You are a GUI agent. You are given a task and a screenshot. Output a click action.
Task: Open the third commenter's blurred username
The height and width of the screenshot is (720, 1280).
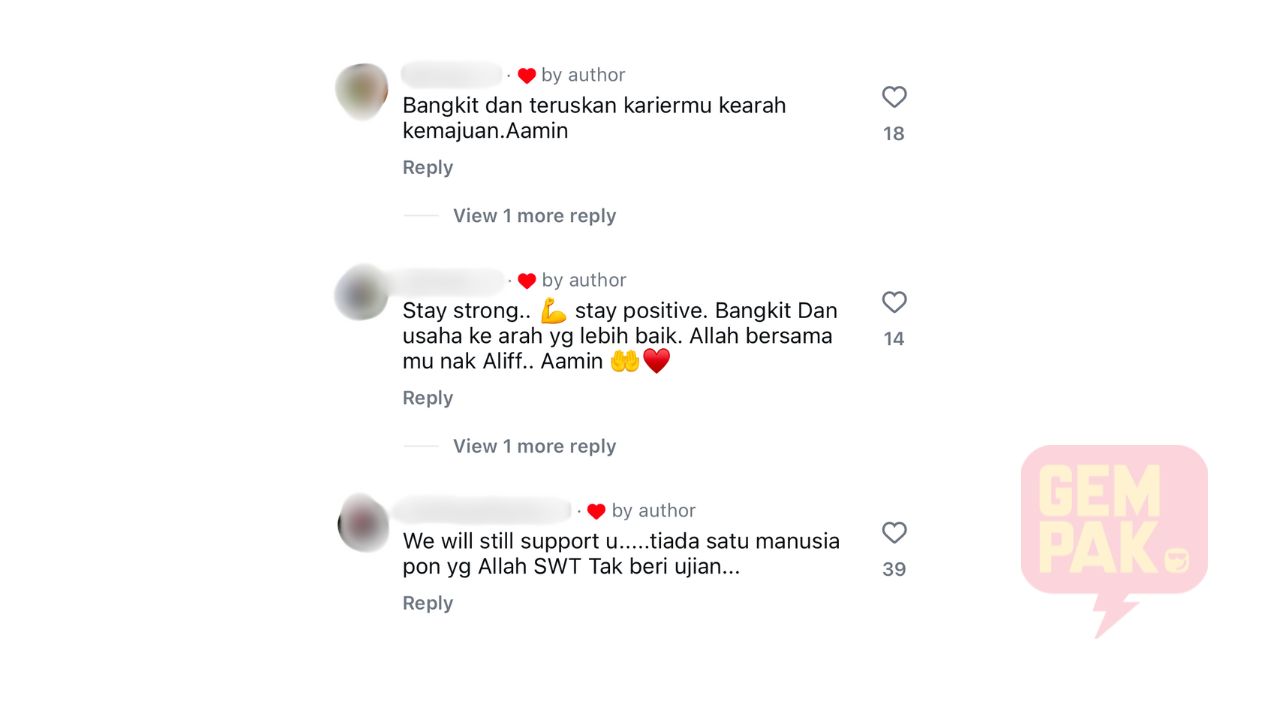pyautogui.click(x=482, y=510)
